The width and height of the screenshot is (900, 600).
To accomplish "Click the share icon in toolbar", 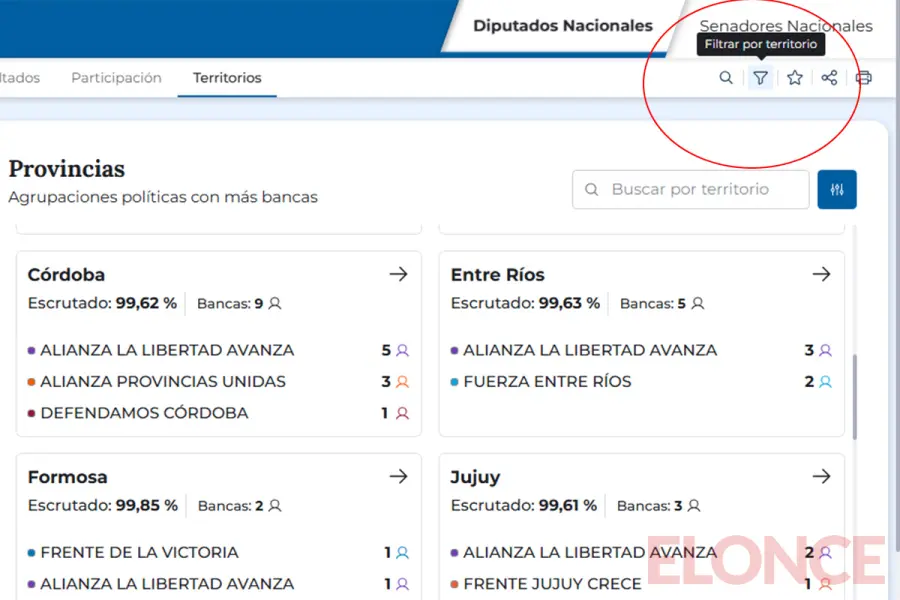I will (829, 78).
